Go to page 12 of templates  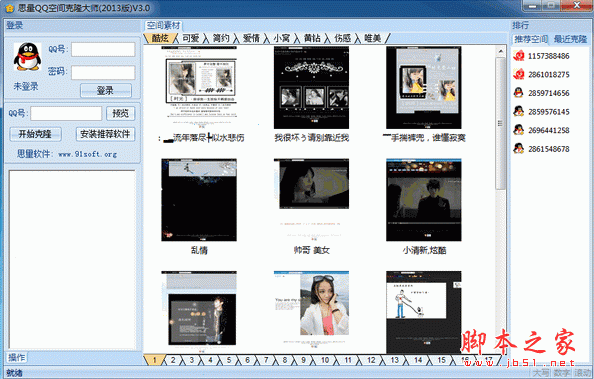[x=371, y=360]
